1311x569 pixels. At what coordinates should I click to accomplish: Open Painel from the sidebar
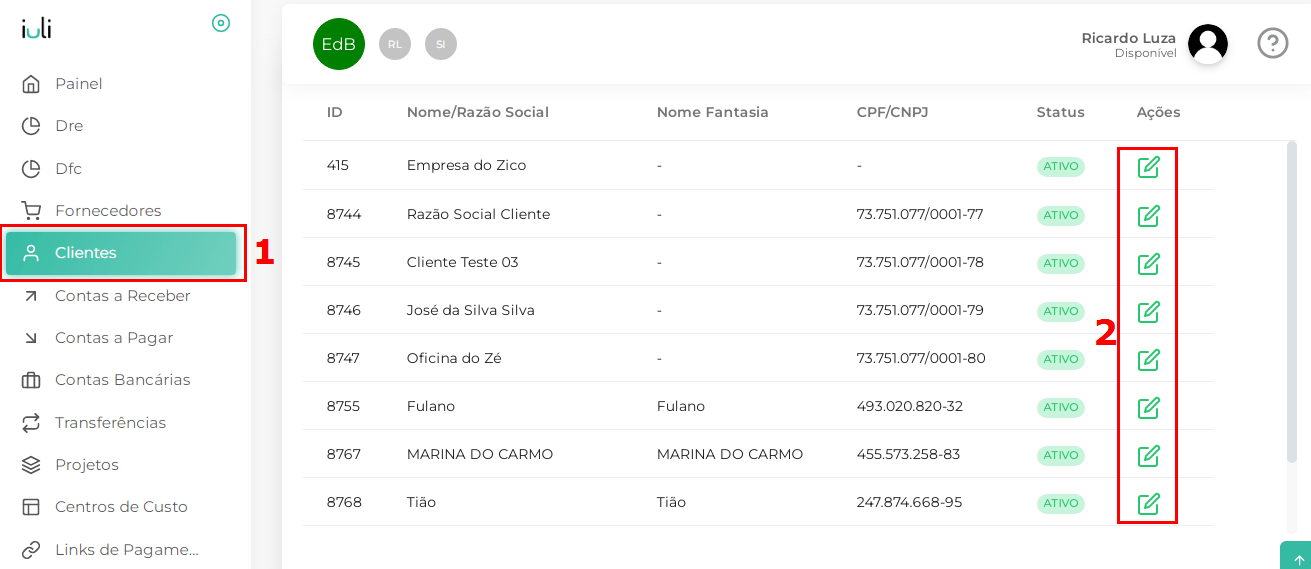(78, 84)
